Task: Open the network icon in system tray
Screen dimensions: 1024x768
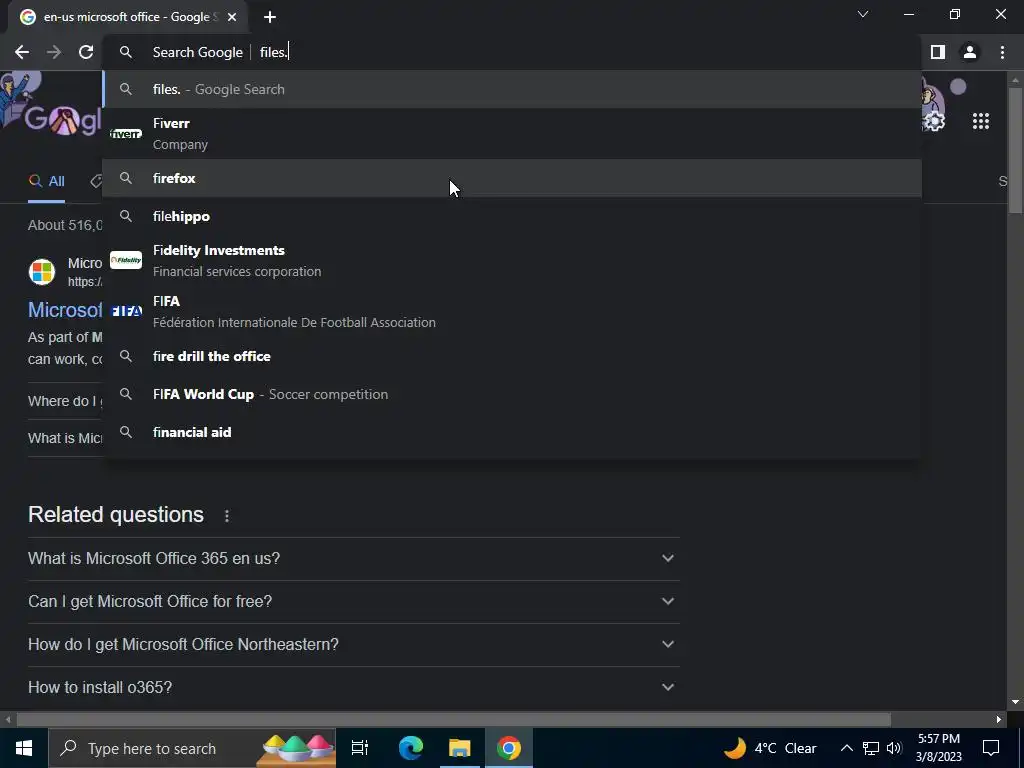Action: coord(871,748)
